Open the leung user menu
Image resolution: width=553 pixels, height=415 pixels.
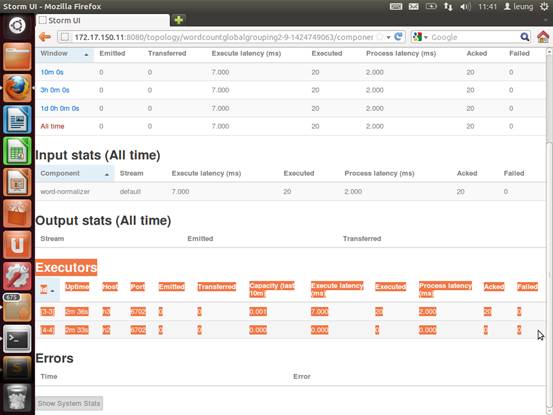518,6
